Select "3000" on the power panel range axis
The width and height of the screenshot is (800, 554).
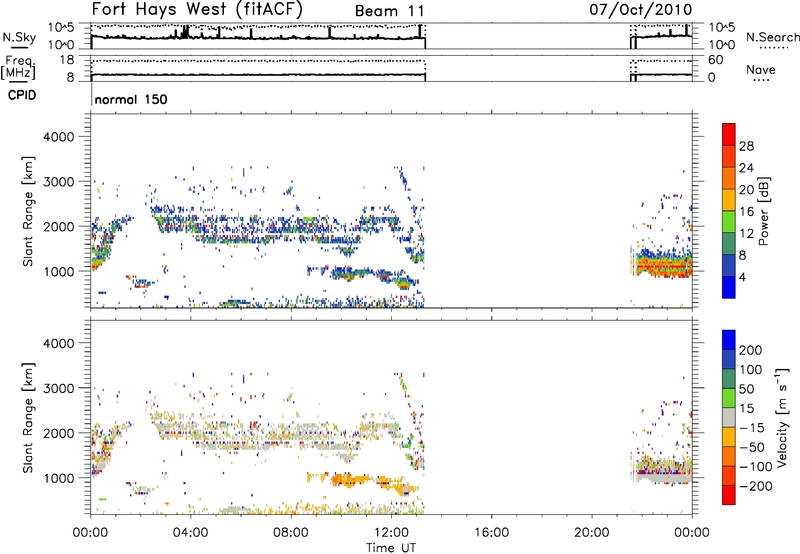[x=58, y=182]
